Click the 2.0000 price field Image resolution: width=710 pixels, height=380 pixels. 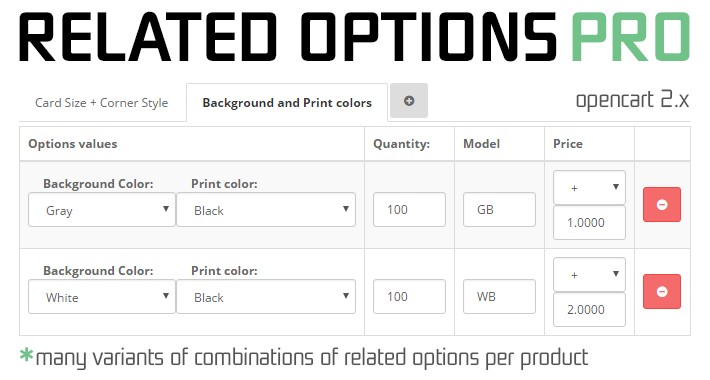coord(589,309)
